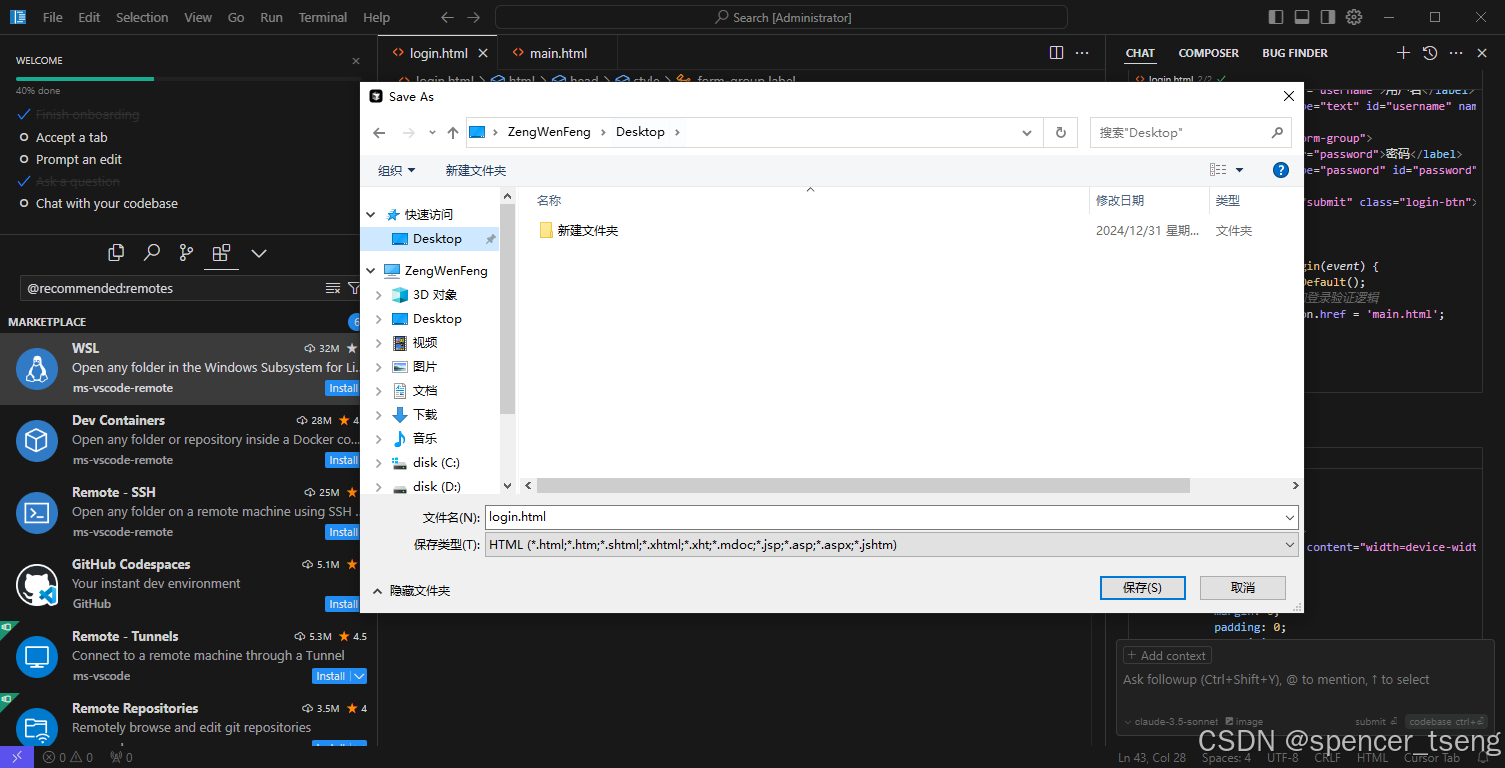Clear the extensions search results icon
This screenshot has height=768, width=1505.
[333, 288]
